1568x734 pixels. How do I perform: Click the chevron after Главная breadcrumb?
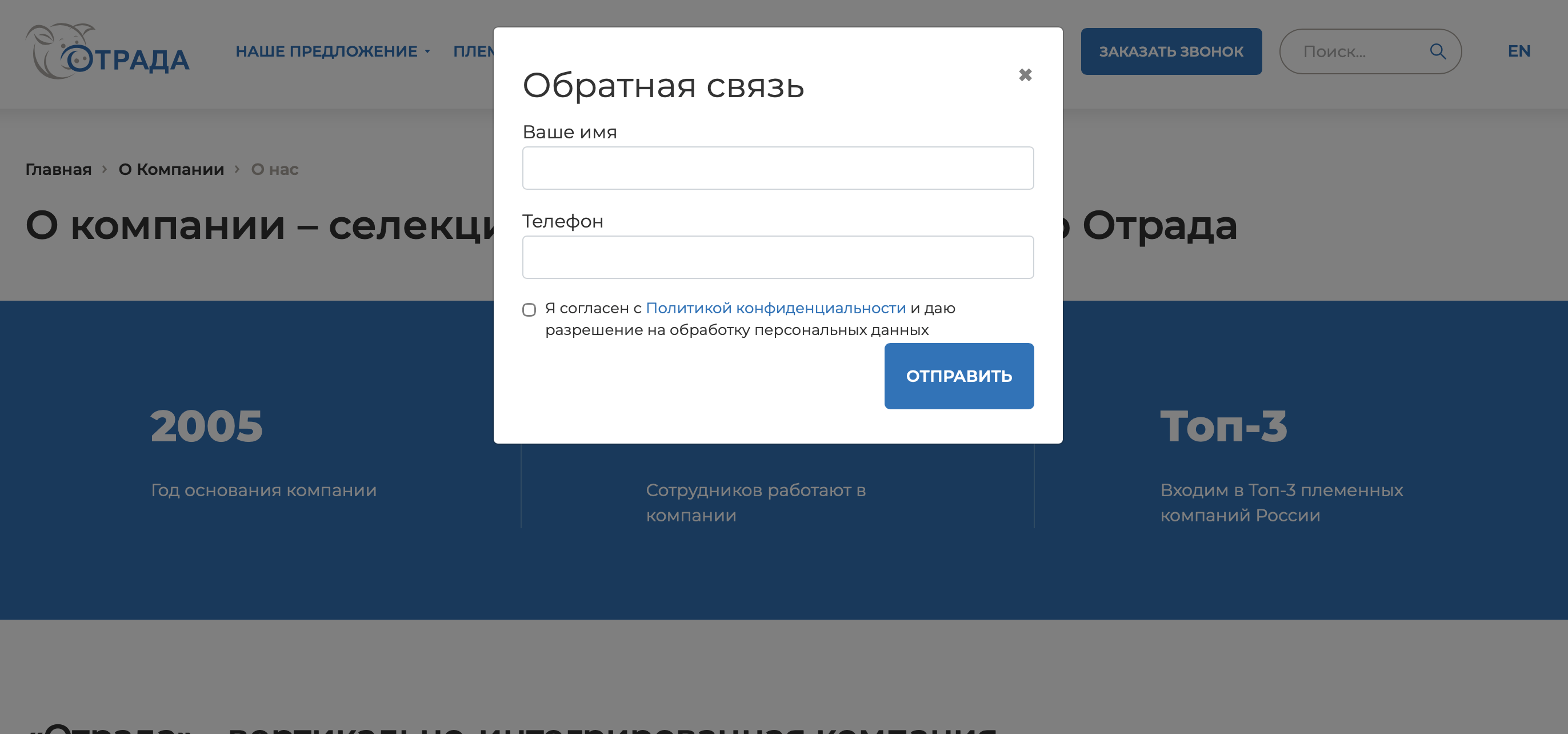click(105, 169)
